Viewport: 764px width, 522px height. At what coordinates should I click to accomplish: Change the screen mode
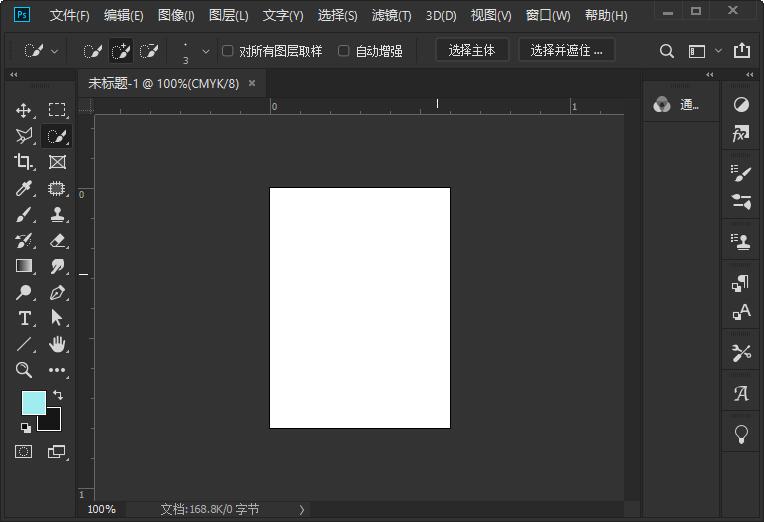pos(57,452)
